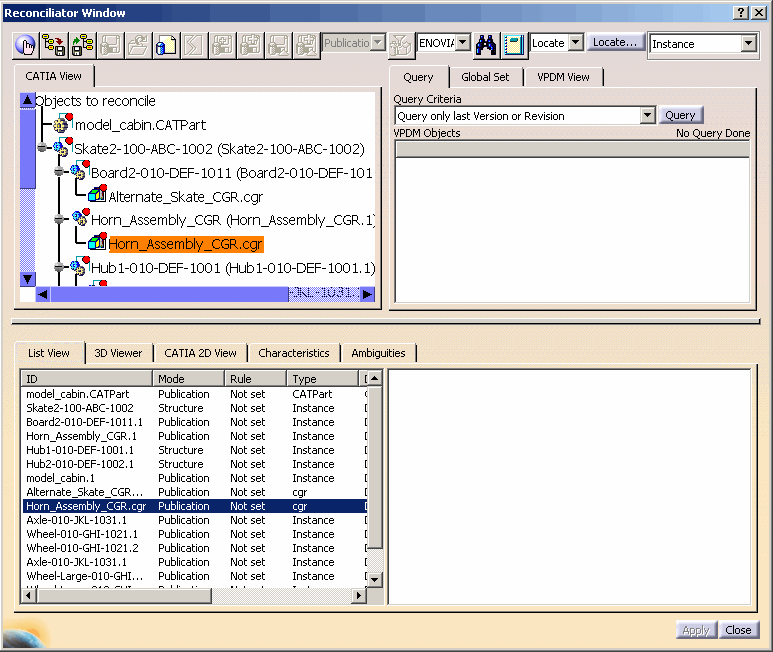Open the Instance dropdown list
773x652 pixels.
click(x=748, y=44)
